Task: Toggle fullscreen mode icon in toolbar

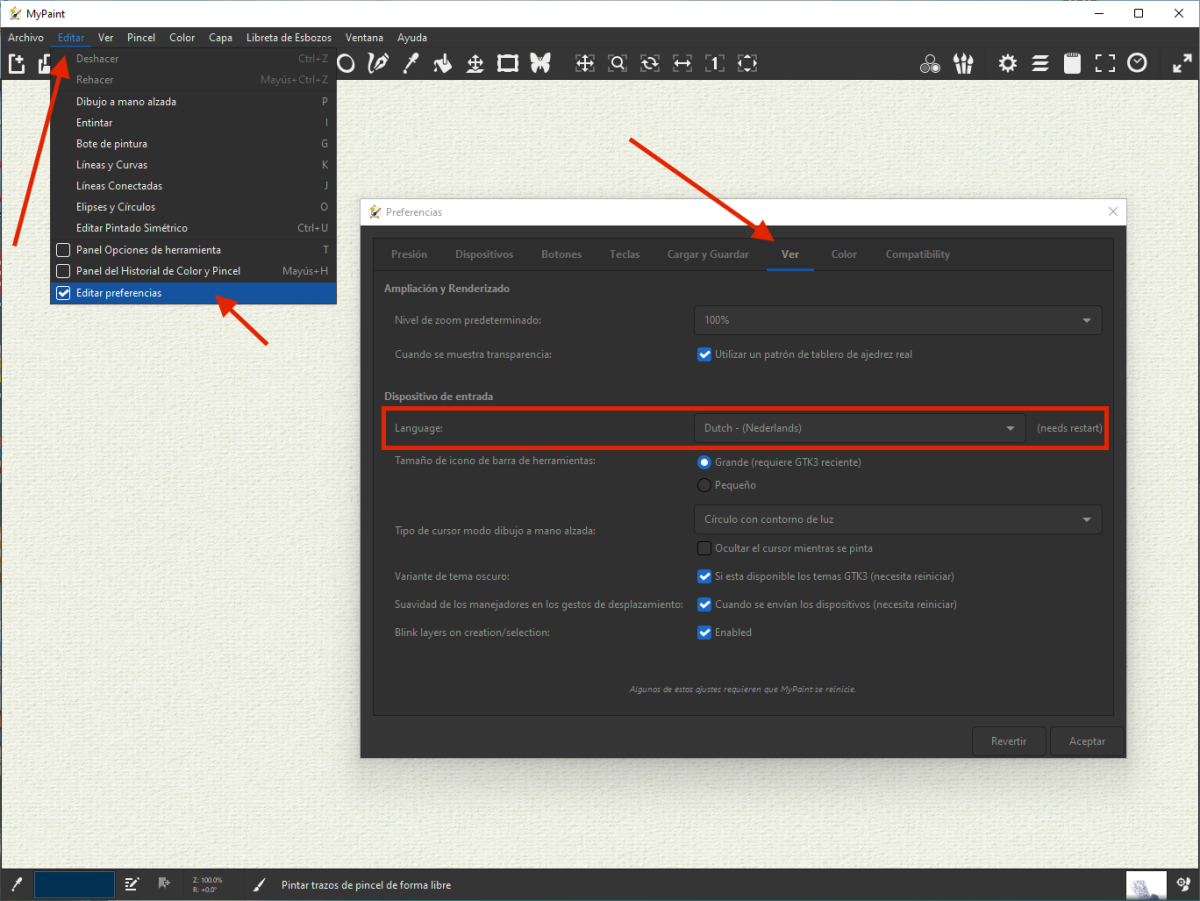Action: (1104, 63)
